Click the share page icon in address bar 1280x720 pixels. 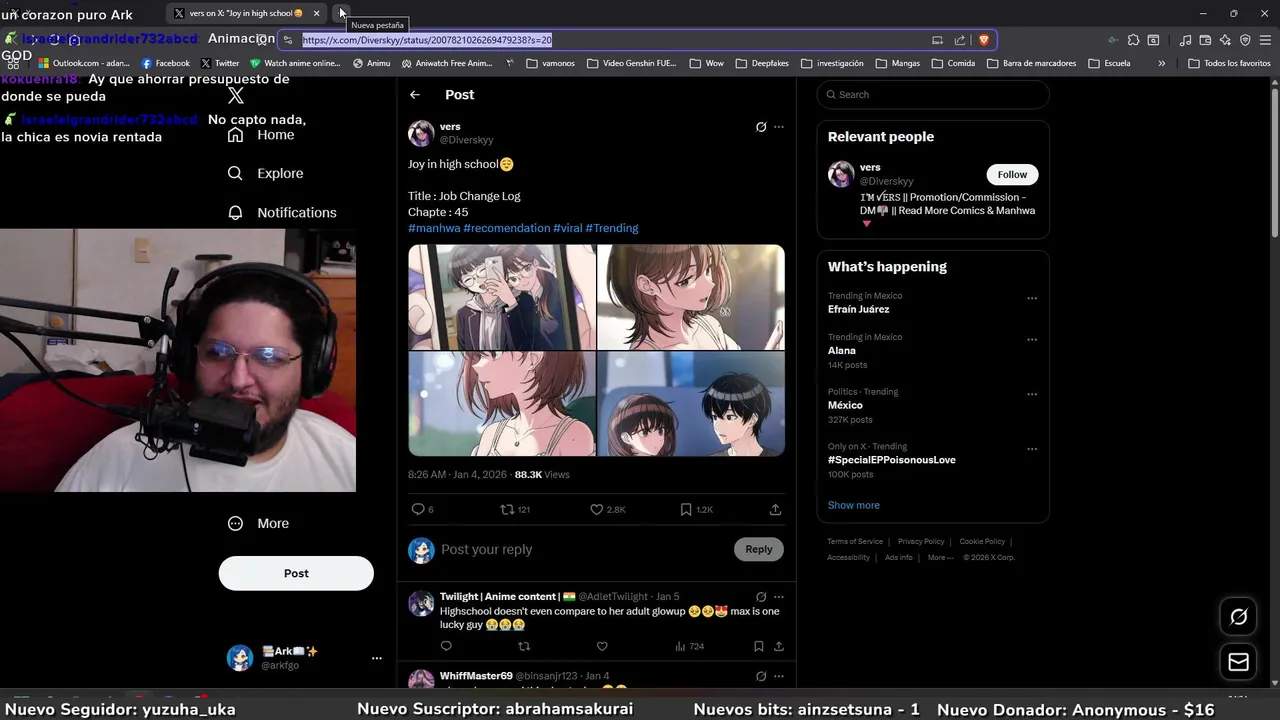point(960,40)
